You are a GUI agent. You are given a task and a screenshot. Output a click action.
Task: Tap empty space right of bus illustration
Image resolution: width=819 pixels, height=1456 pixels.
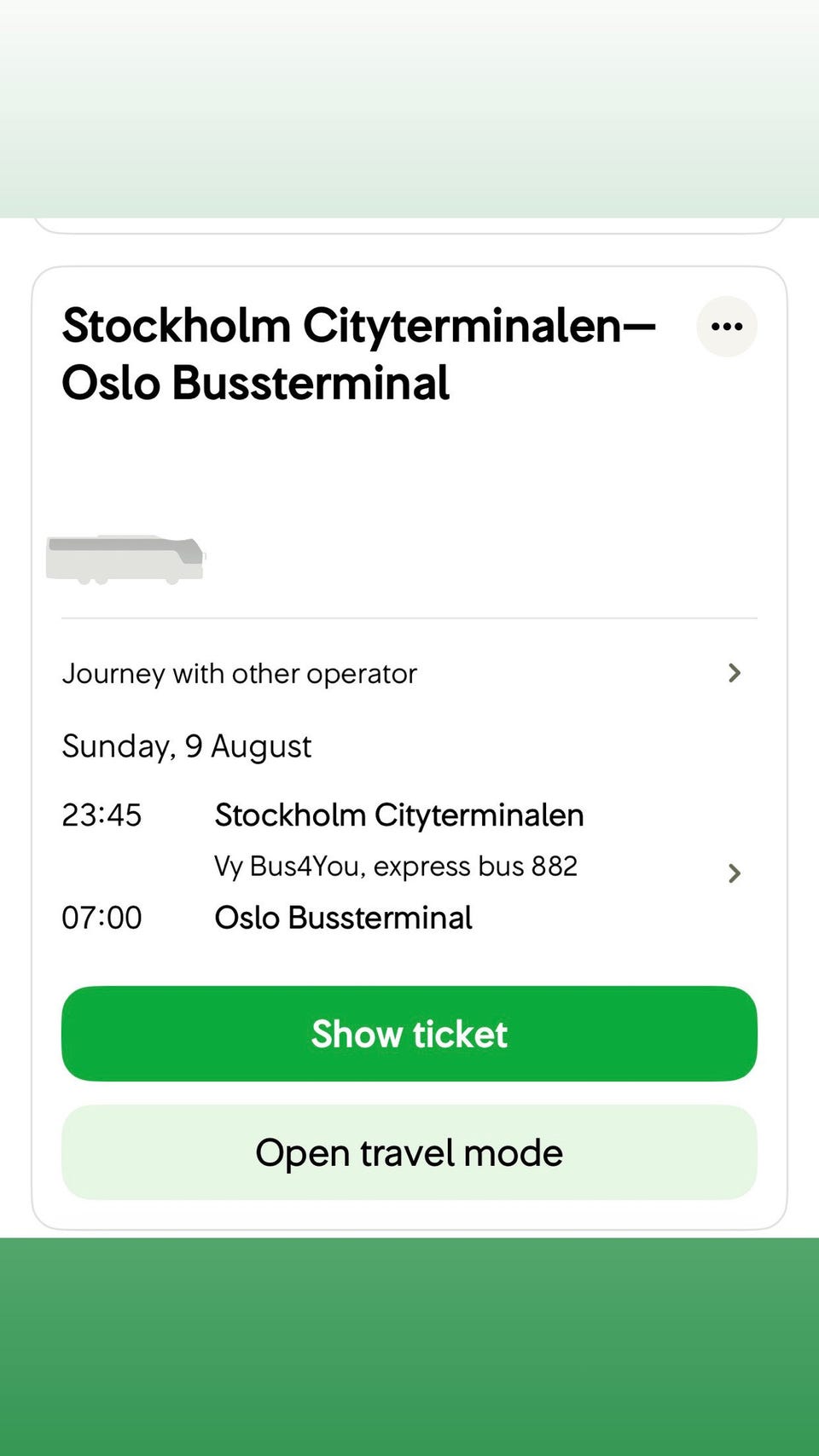point(482,560)
